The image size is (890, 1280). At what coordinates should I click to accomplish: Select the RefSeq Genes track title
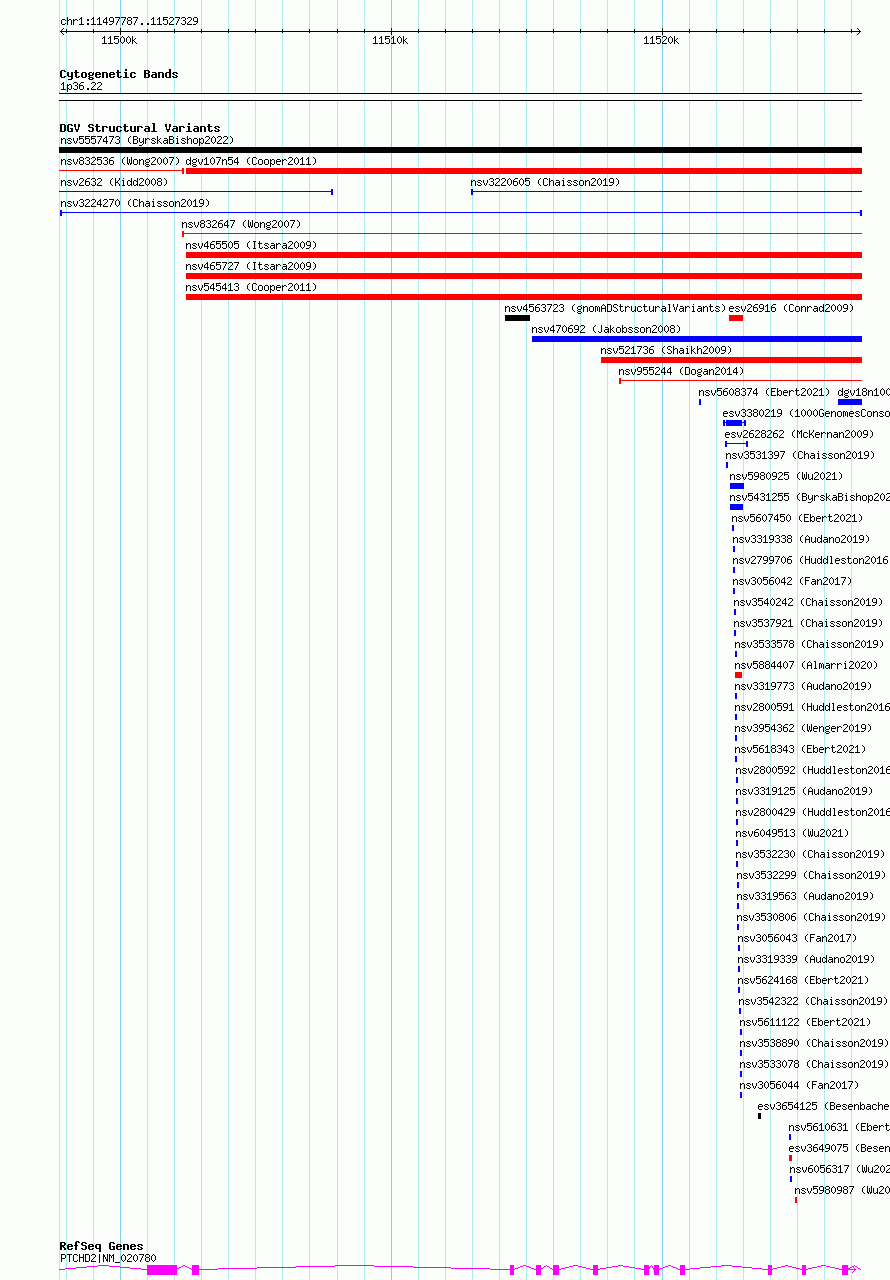[x=101, y=1246]
